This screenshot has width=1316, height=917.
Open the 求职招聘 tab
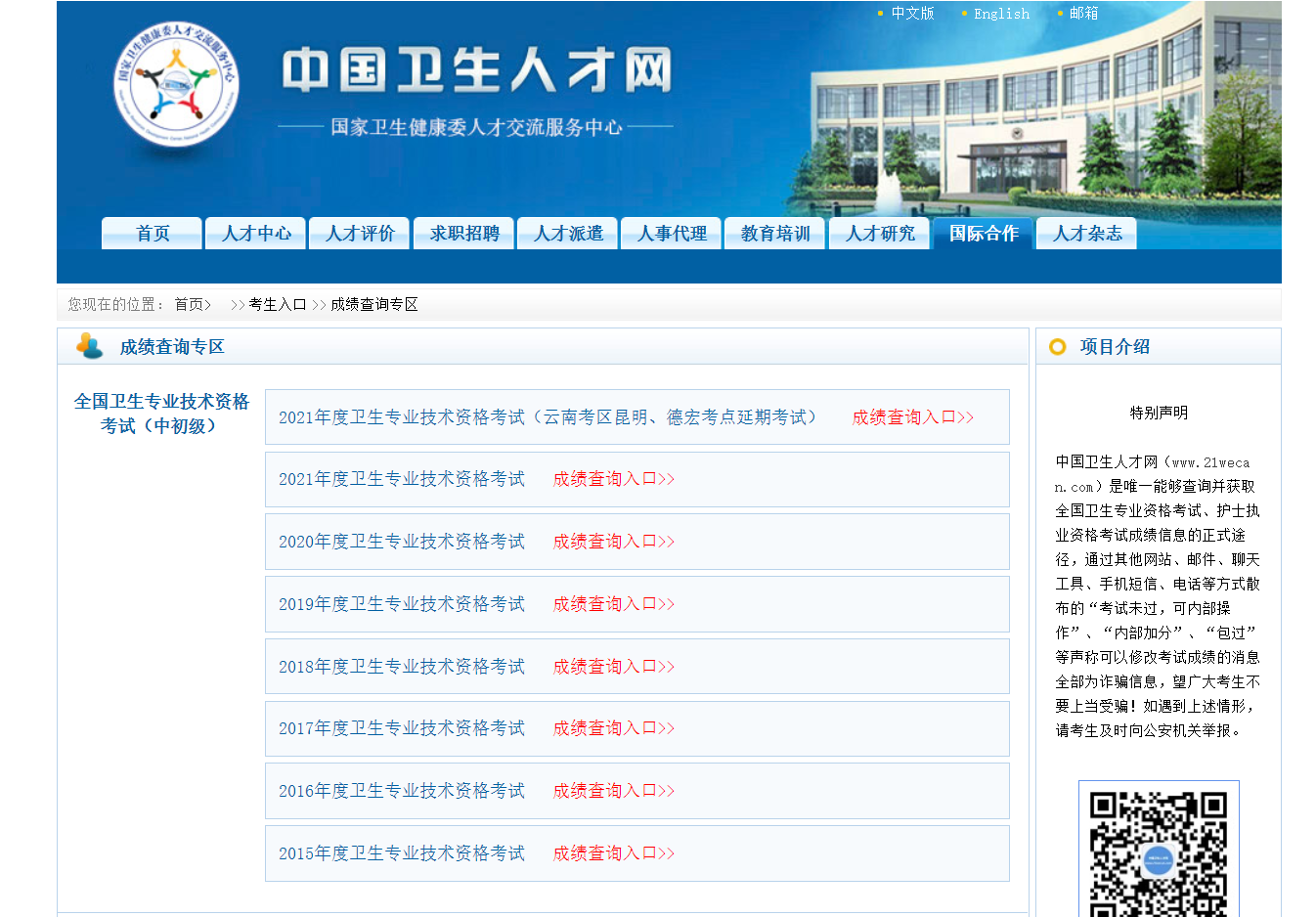[x=463, y=233]
